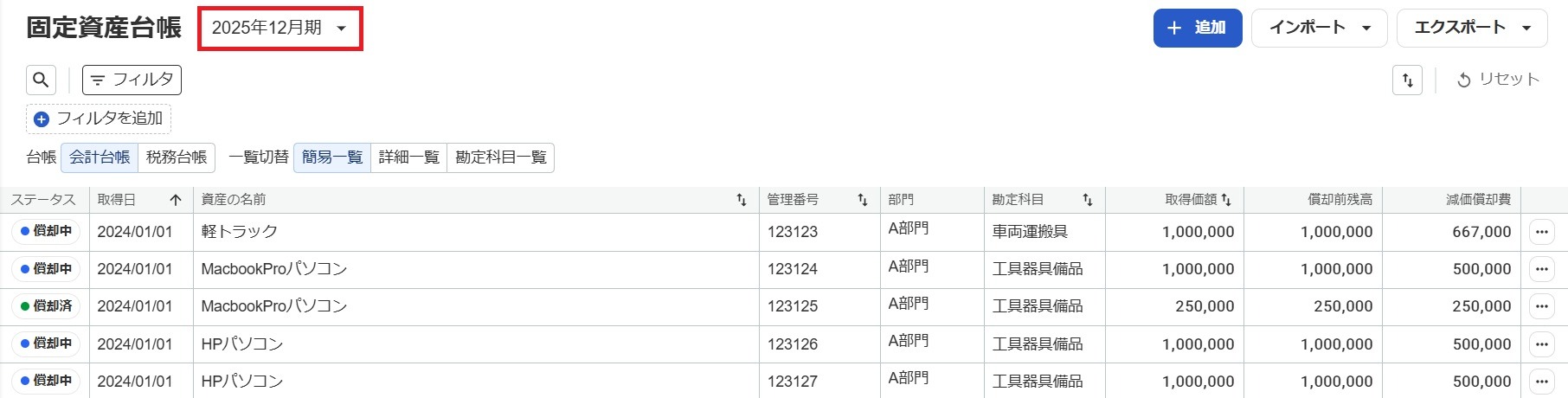1568x398 pixels.
Task: Click HPパソコン in row 123126
Action: [242, 343]
